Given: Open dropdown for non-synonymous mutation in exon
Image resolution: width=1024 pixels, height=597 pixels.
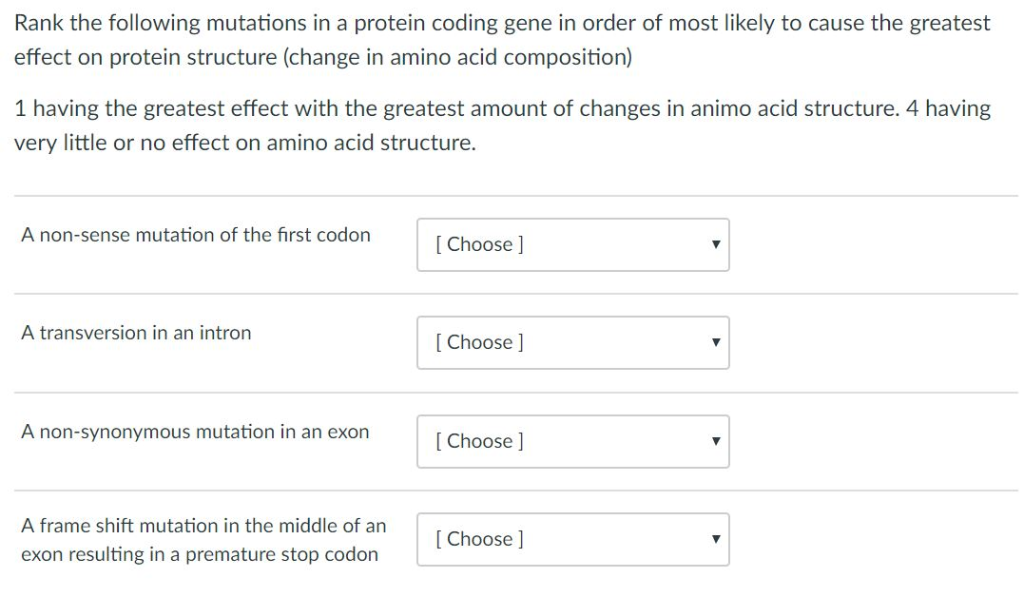Looking at the screenshot, I should click(572, 441).
